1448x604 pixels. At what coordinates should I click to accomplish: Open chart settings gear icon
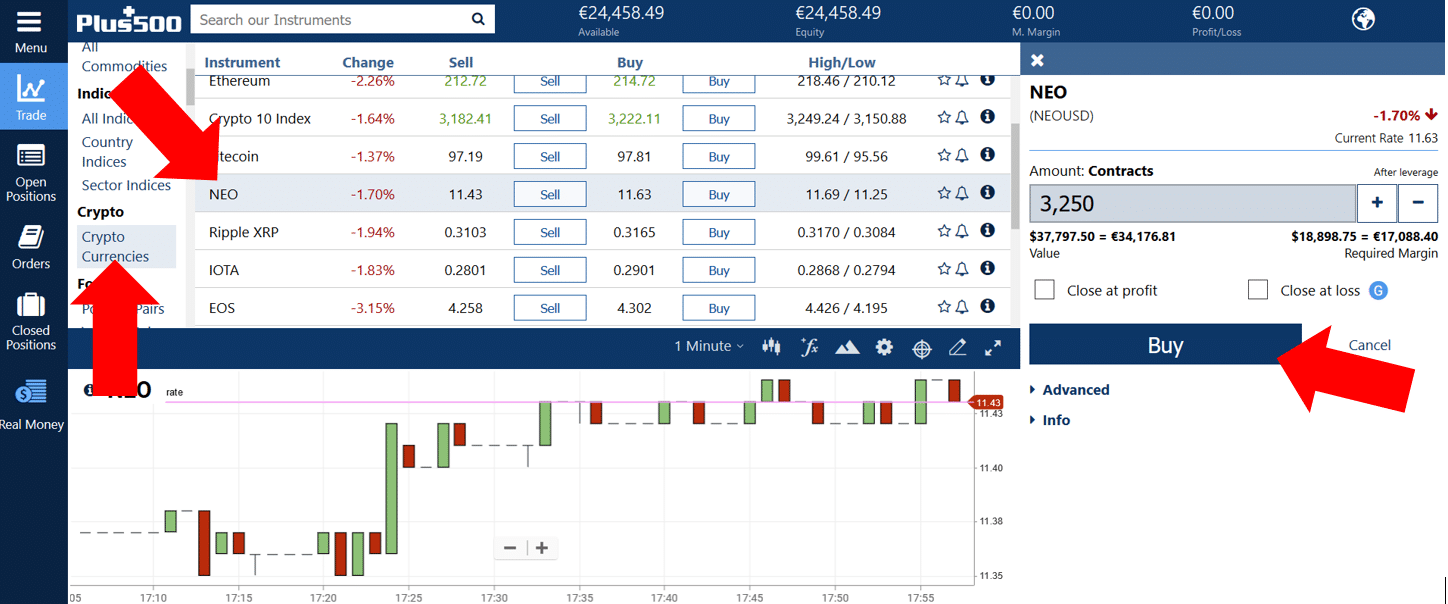884,347
